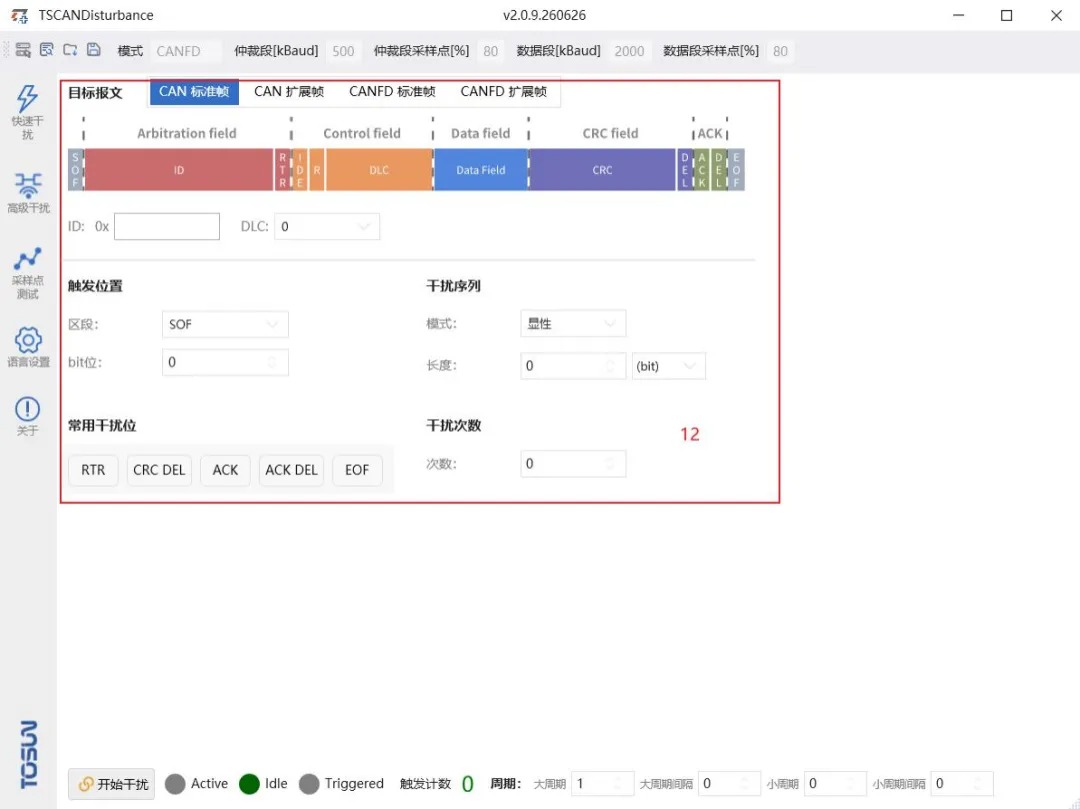Switch to the CANFD 标准帧 tab
The height and width of the screenshot is (809, 1080).
tap(392, 92)
